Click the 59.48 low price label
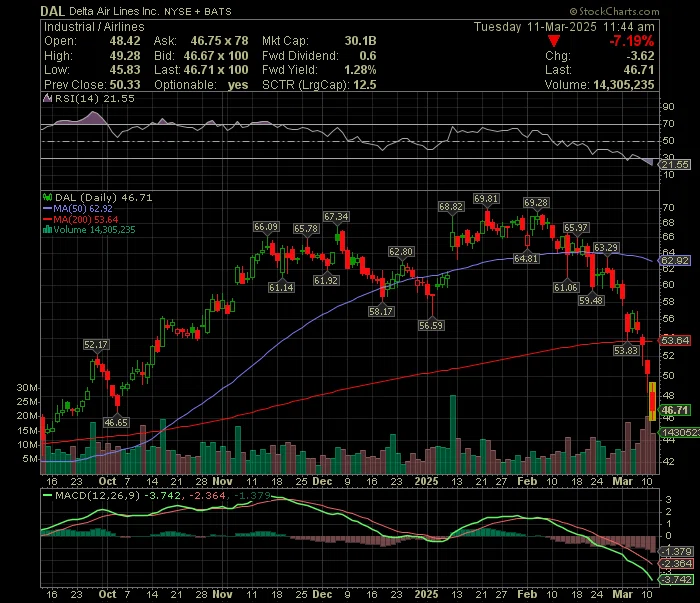 click(x=591, y=300)
